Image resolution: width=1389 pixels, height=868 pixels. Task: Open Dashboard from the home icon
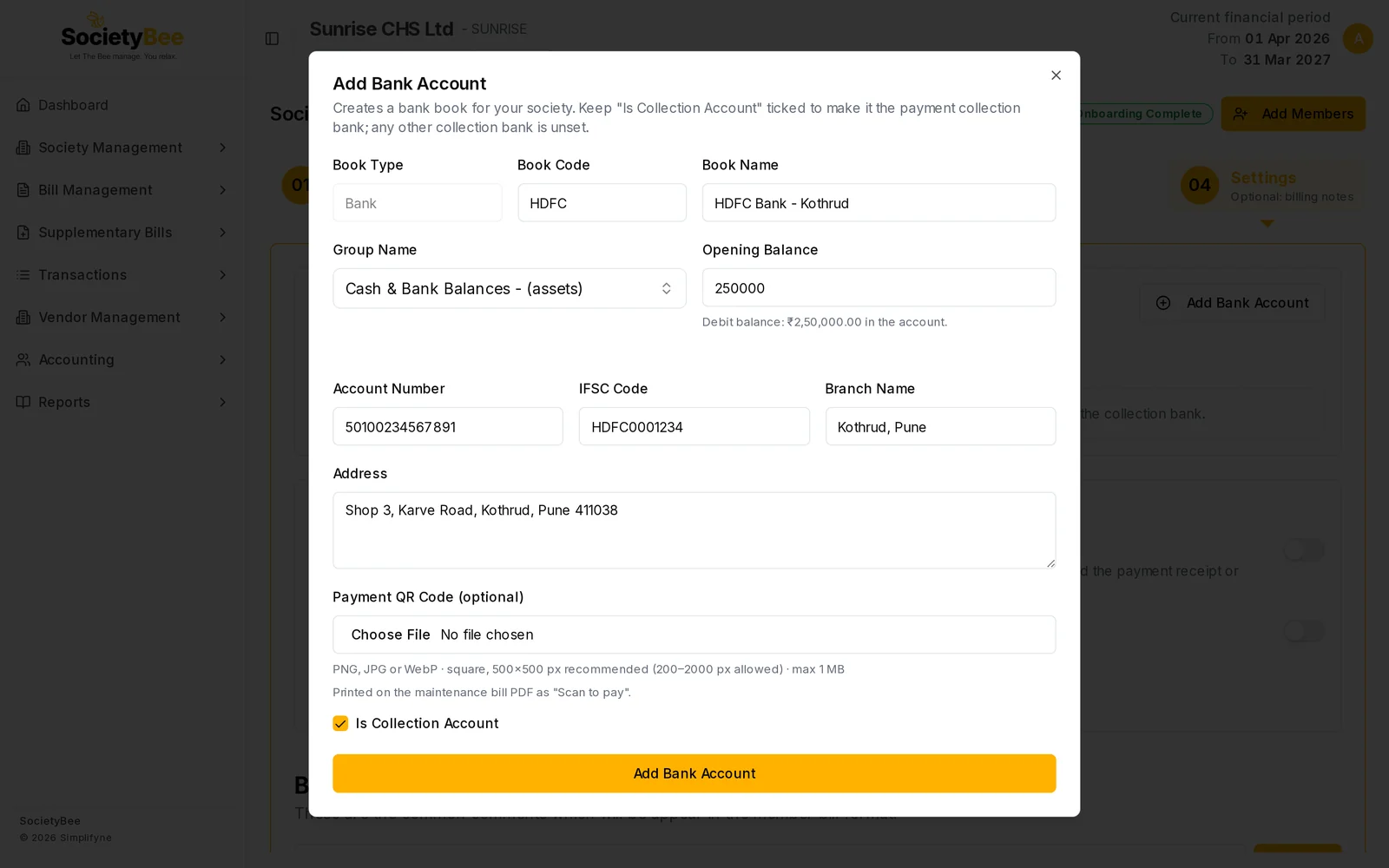point(23,105)
